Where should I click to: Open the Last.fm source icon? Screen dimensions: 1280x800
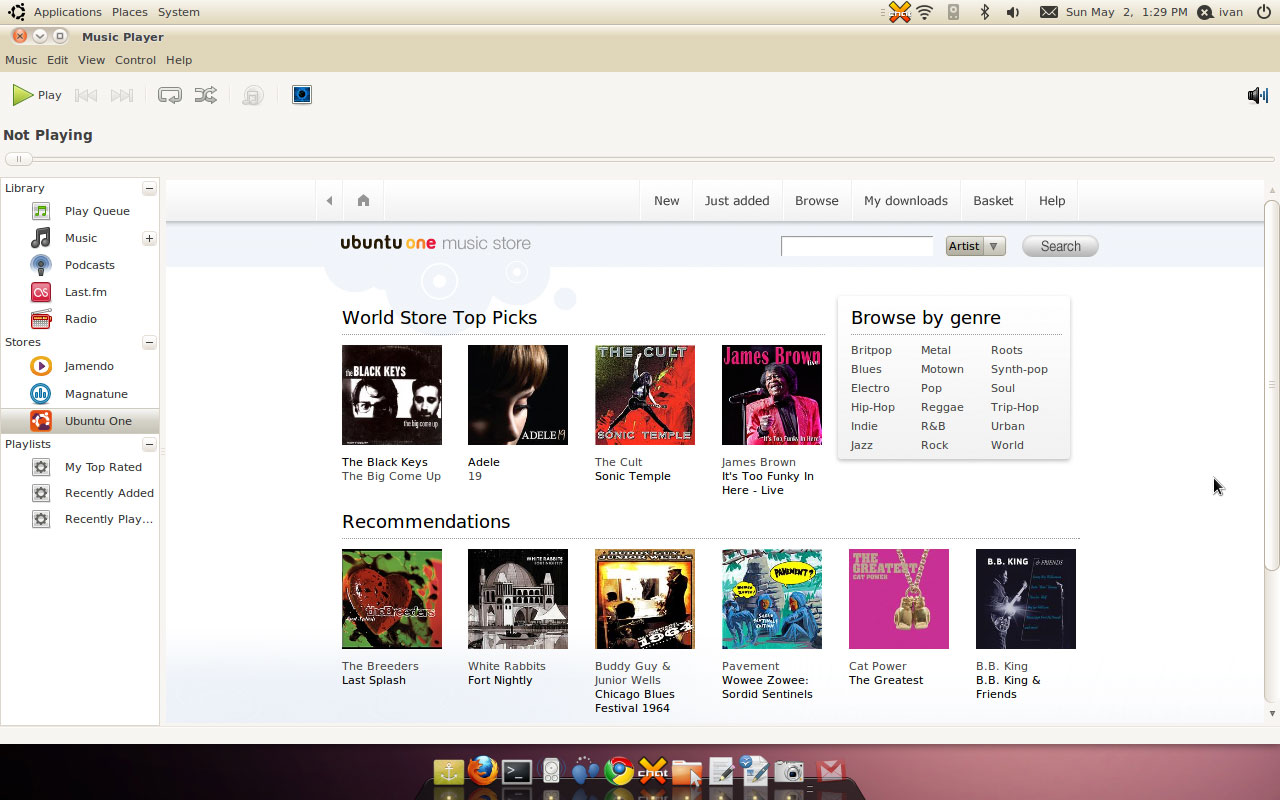[x=41, y=292]
